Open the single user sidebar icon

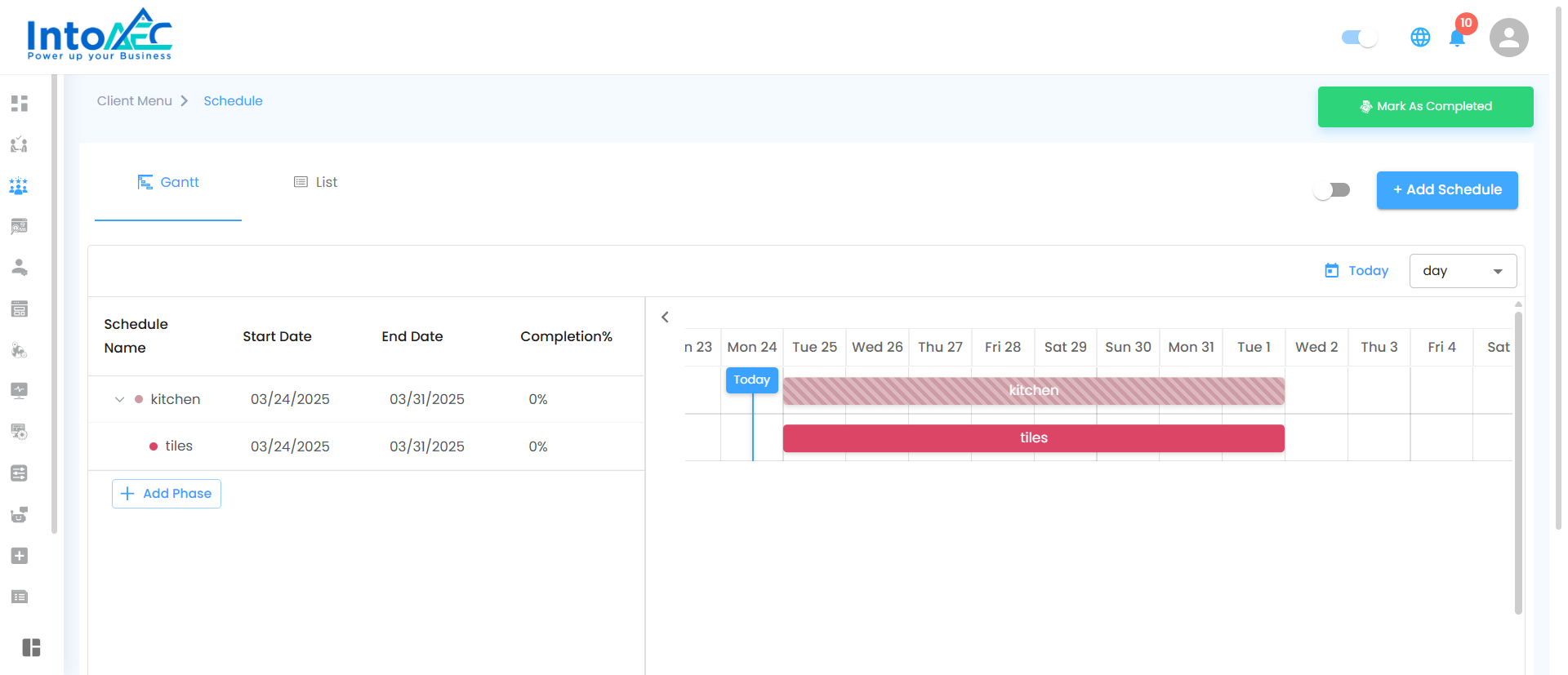20,268
